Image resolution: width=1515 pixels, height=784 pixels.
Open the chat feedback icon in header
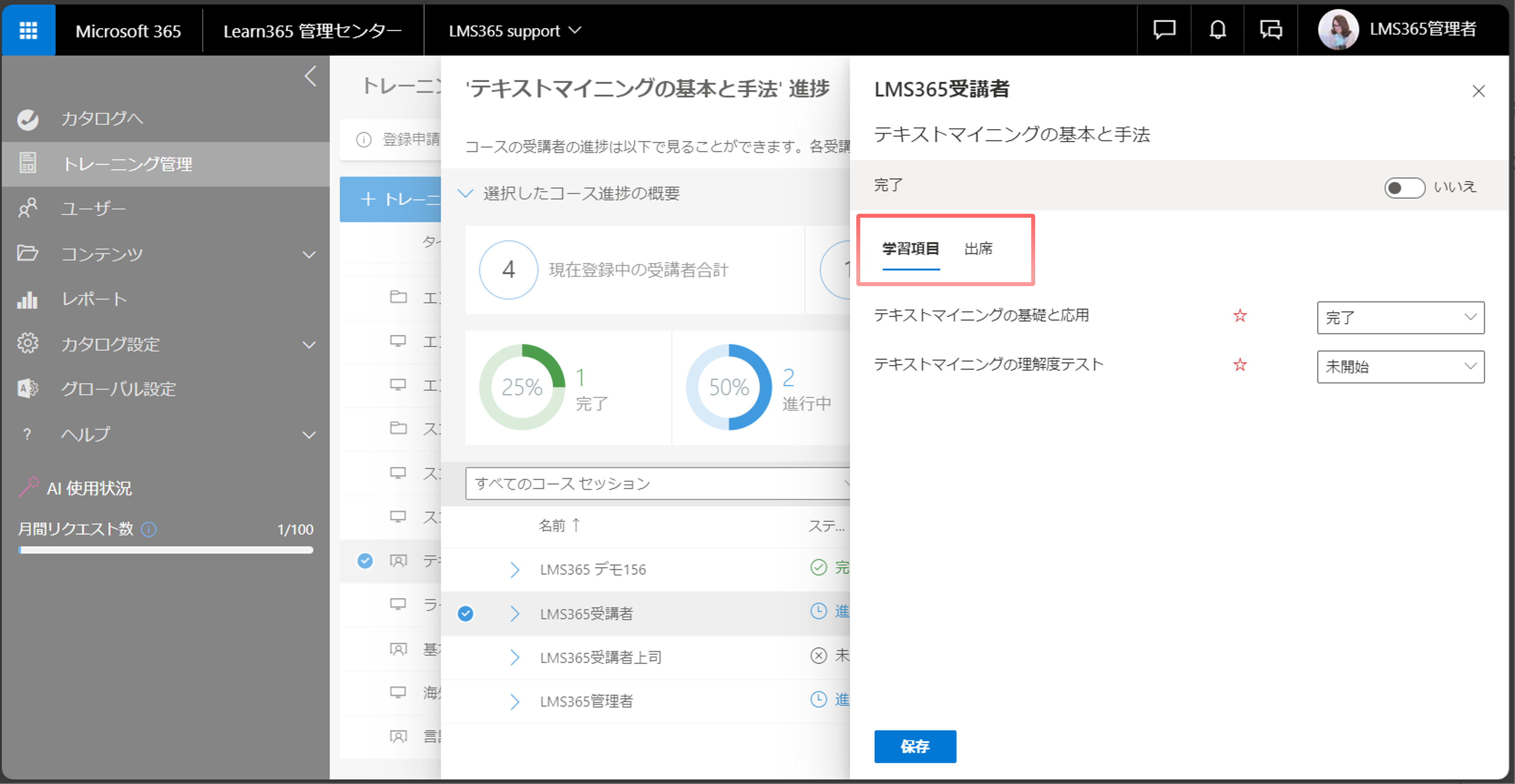pyautogui.click(x=1164, y=29)
